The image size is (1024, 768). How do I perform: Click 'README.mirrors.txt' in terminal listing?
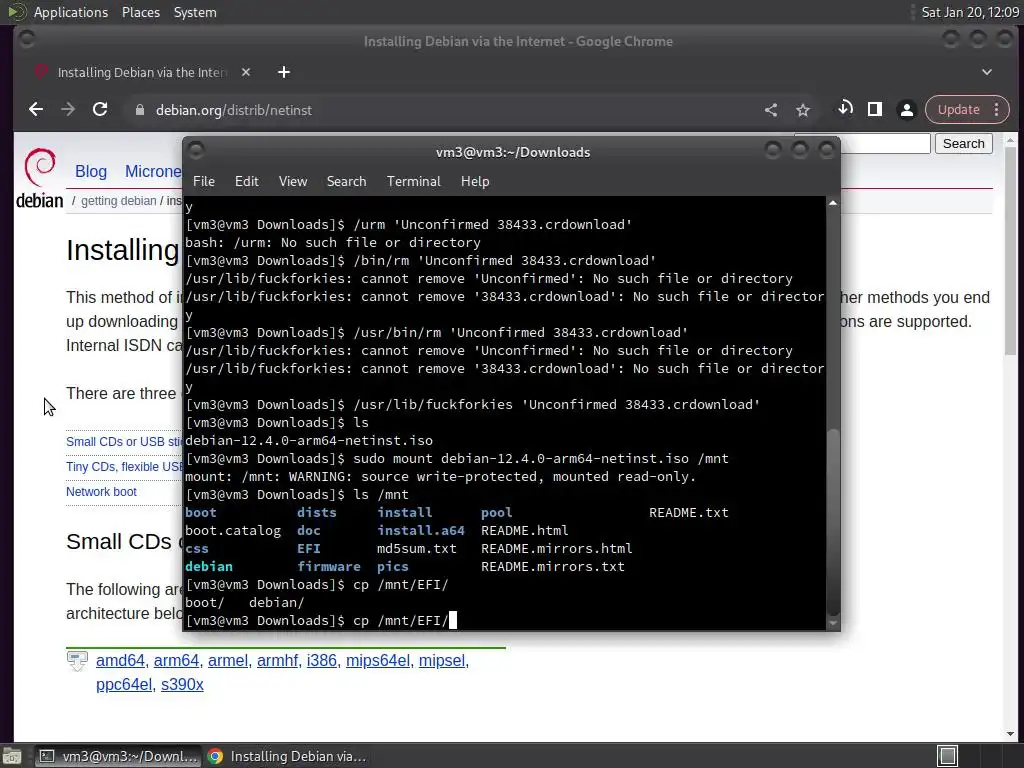pyautogui.click(x=552, y=566)
